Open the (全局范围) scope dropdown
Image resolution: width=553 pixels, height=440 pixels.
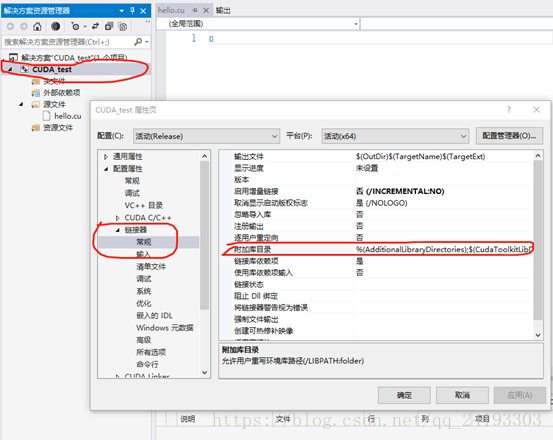tap(356, 24)
